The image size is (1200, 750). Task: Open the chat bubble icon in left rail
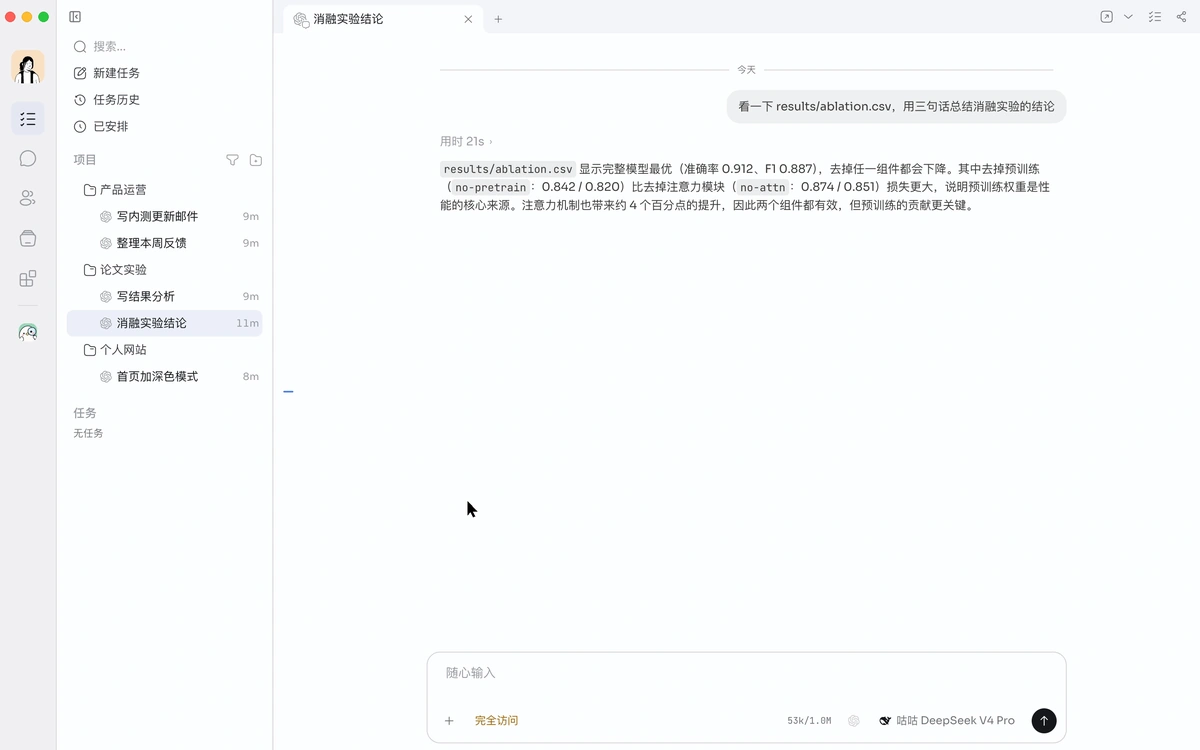pyautogui.click(x=28, y=158)
